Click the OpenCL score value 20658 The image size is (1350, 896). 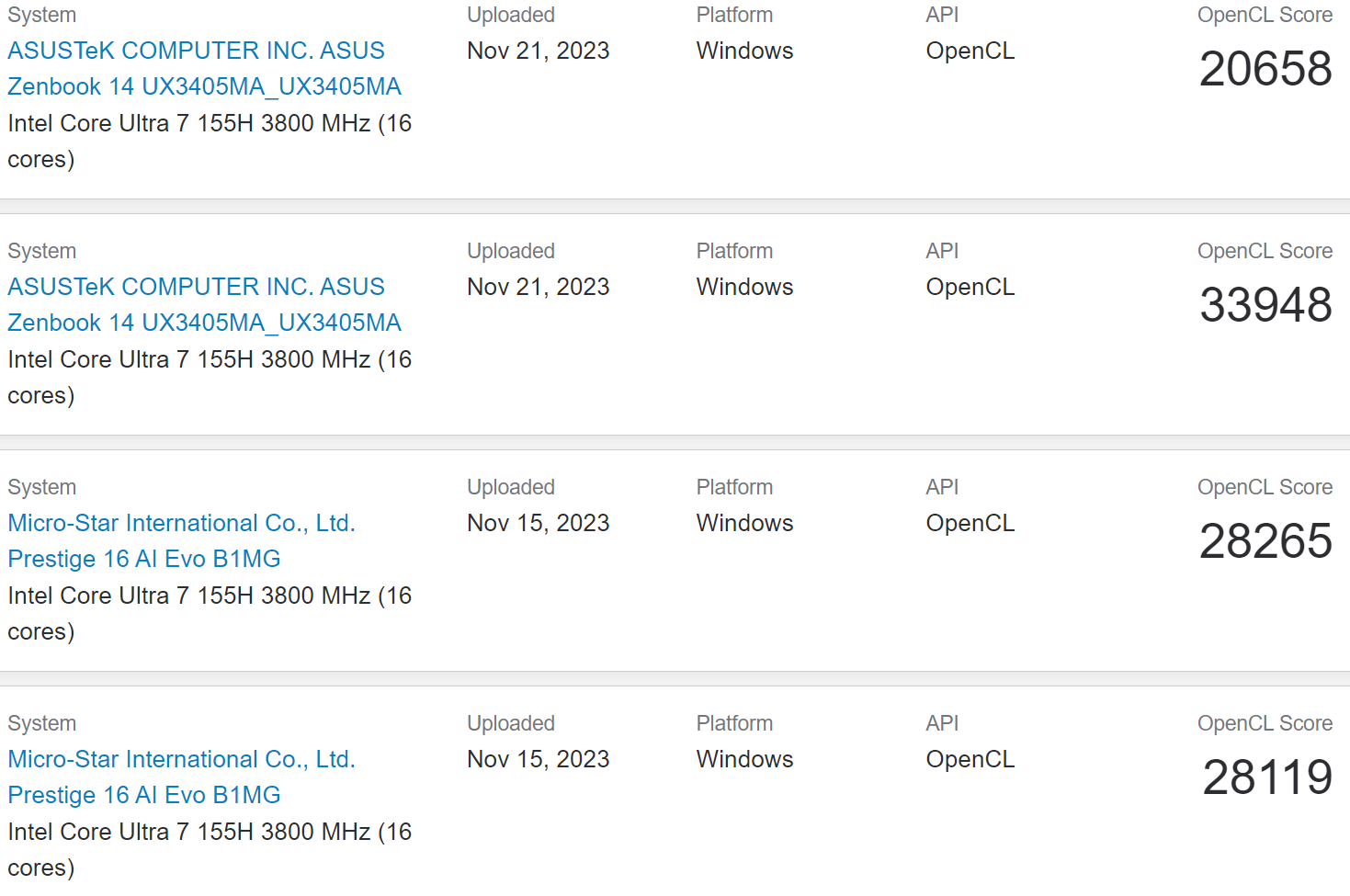[x=1265, y=69]
